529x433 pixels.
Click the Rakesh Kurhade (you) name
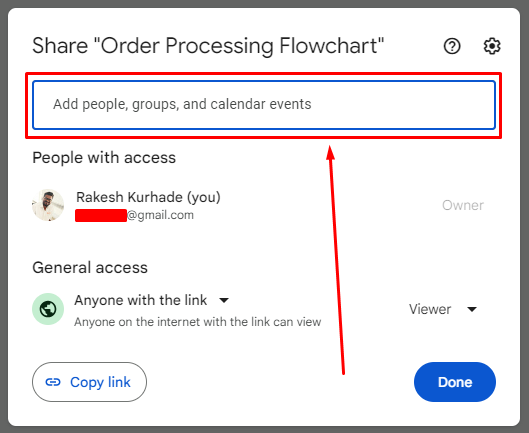pyautogui.click(x=148, y=197)
